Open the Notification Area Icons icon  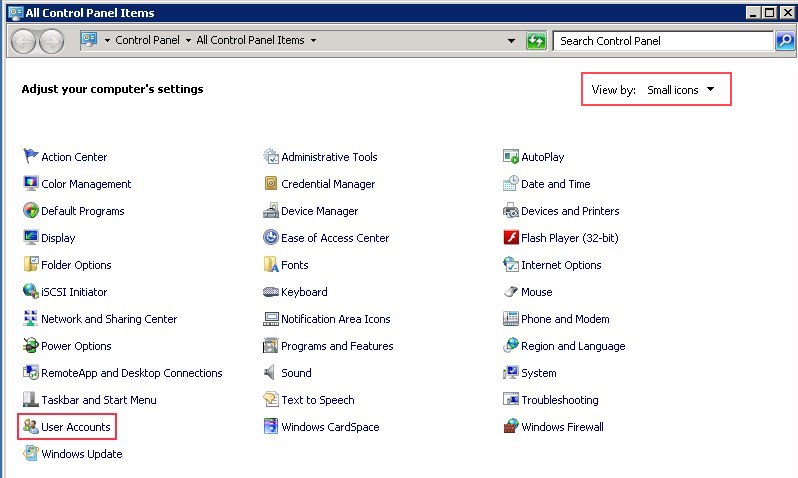click(x=271, y=318)
